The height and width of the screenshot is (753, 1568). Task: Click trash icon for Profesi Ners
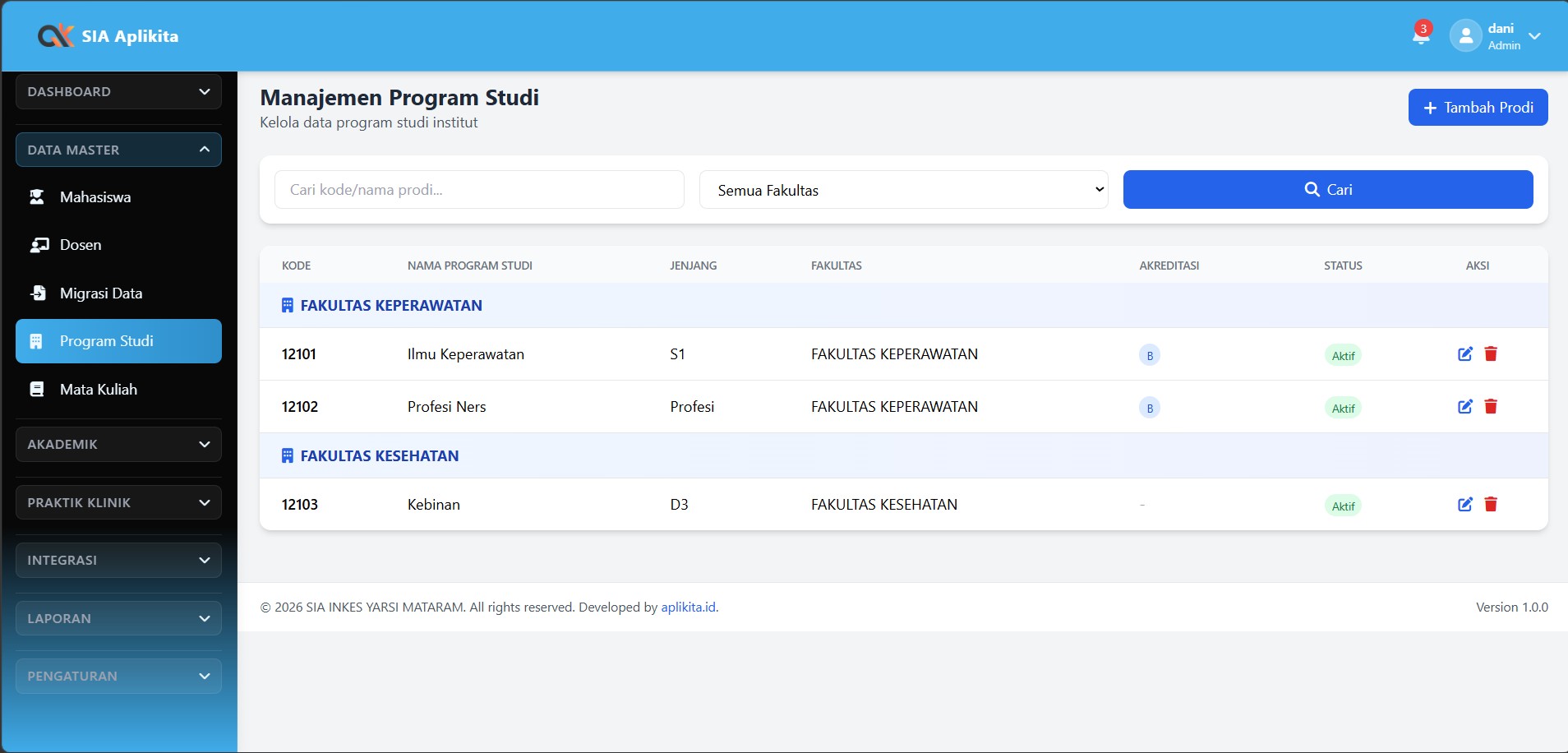tap(1491, 407)
